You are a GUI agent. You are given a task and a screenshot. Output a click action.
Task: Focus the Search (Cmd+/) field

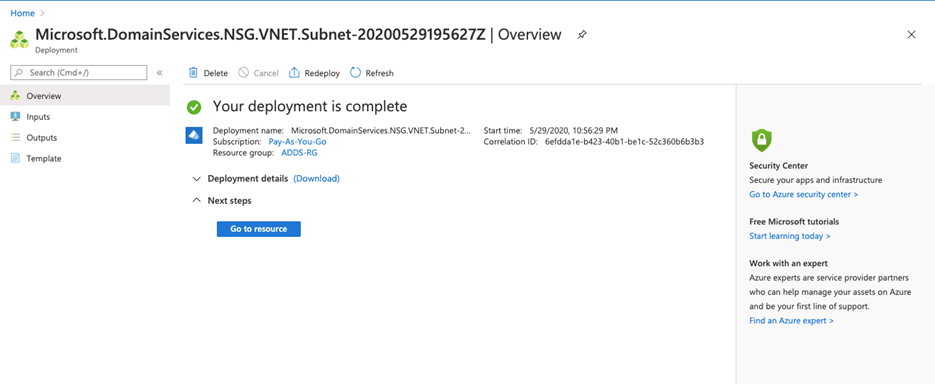point(79,73)
